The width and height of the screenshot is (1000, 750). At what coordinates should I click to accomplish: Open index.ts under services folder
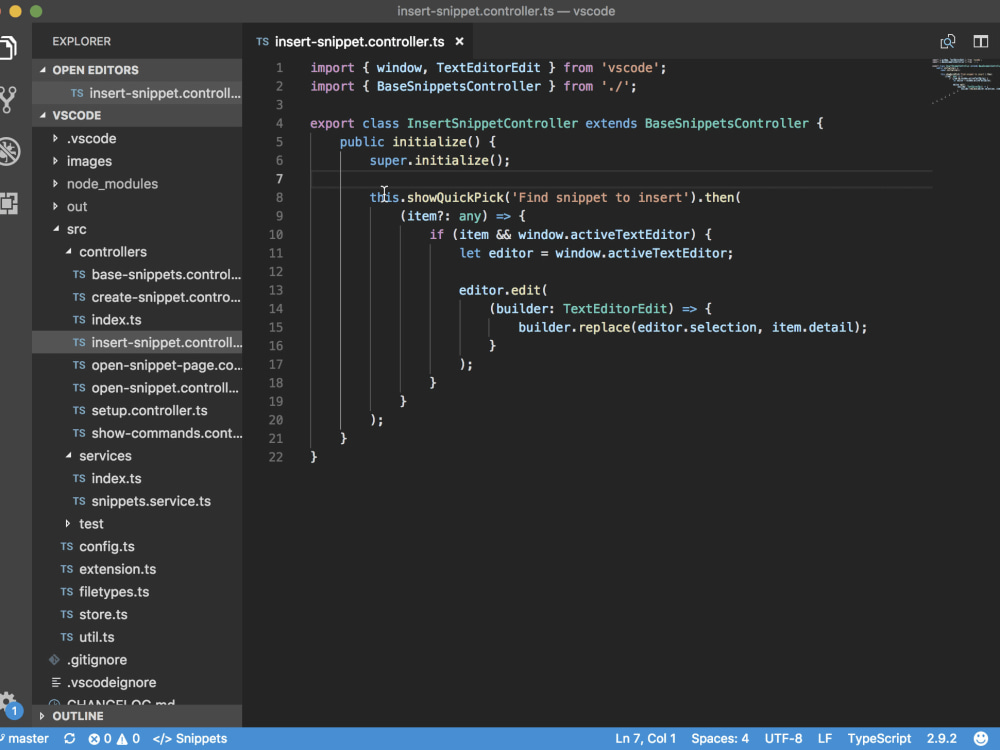tap(137, 478)
